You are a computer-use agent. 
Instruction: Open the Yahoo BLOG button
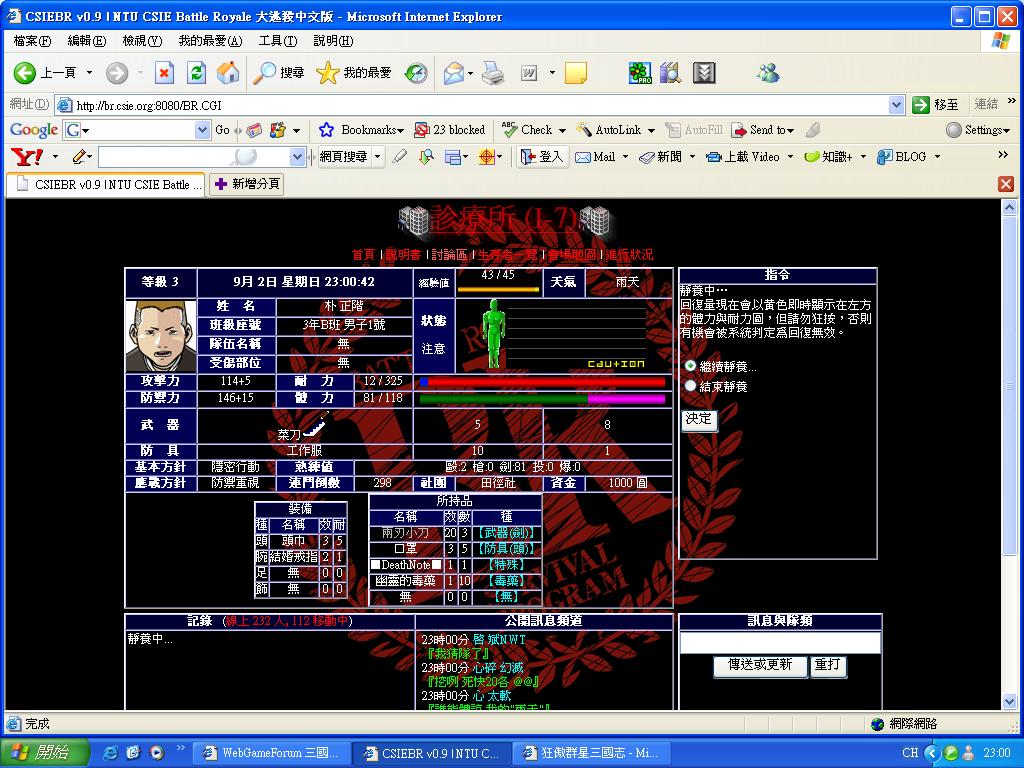(x=902, y=157)
